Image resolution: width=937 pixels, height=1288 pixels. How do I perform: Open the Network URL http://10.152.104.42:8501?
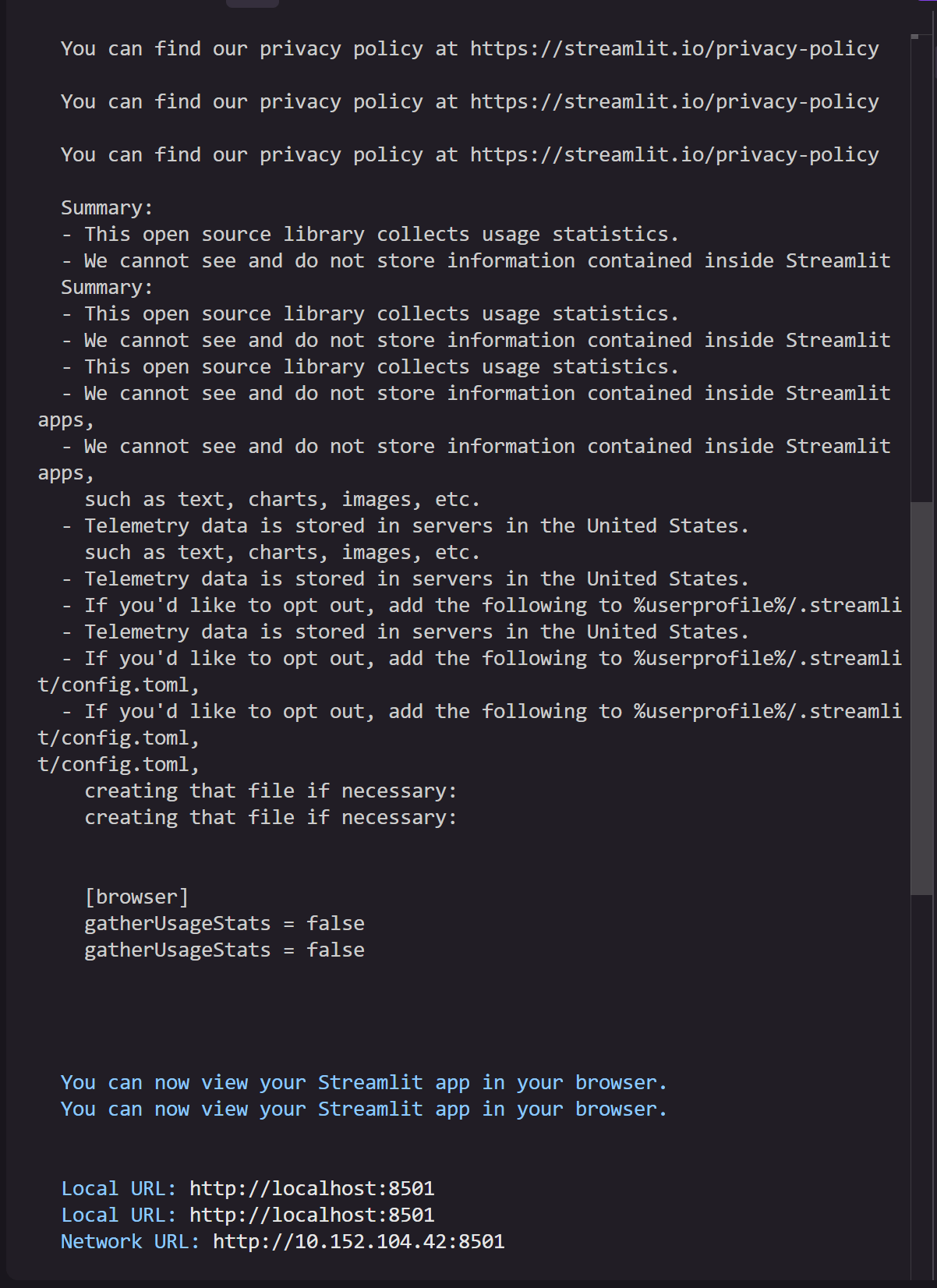[x=359, y=1241]
